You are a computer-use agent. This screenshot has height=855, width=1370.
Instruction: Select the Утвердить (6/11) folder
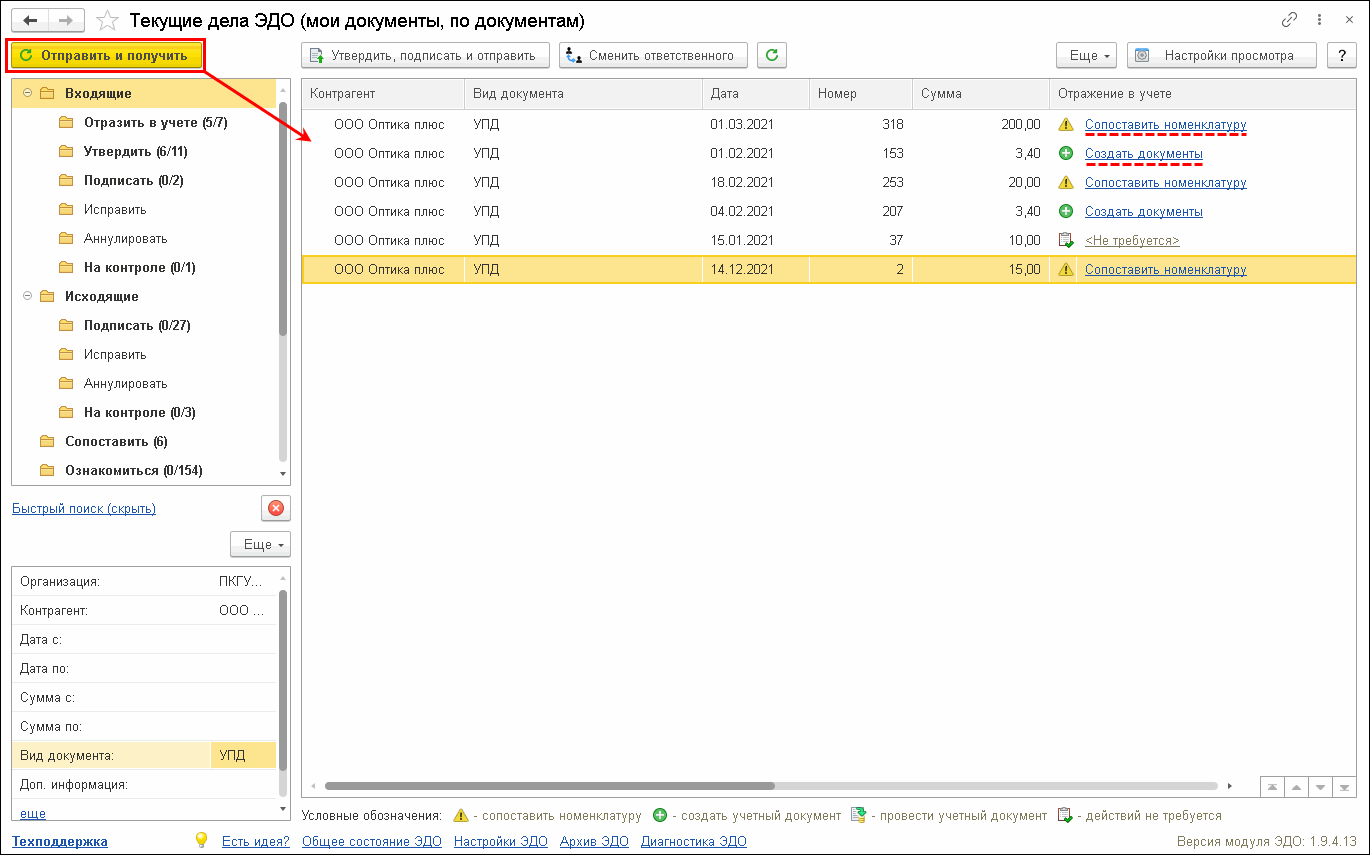point(135,152)
